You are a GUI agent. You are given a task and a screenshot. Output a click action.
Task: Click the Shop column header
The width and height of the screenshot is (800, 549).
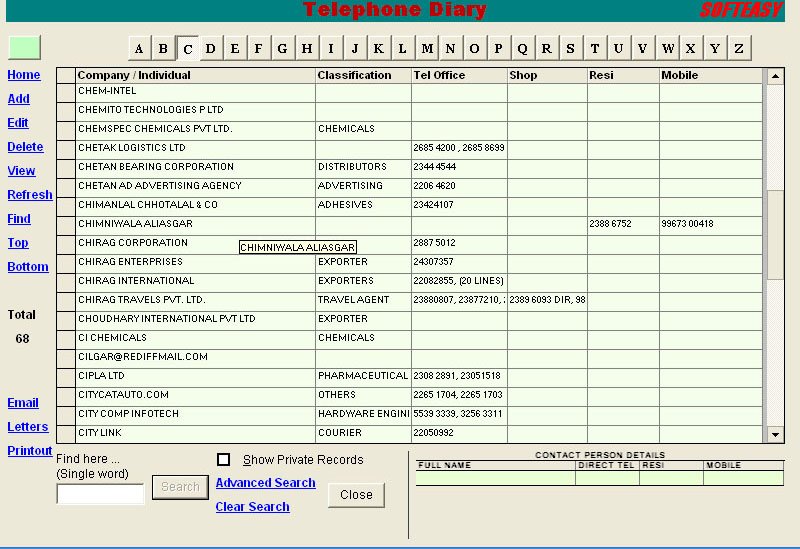(x=547, y=75)
